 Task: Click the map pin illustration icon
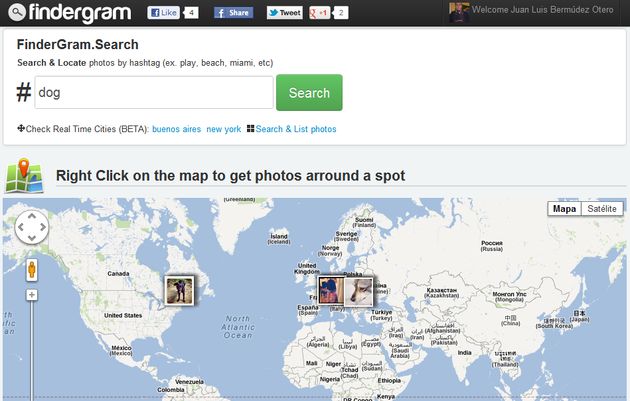click(24, 175)
